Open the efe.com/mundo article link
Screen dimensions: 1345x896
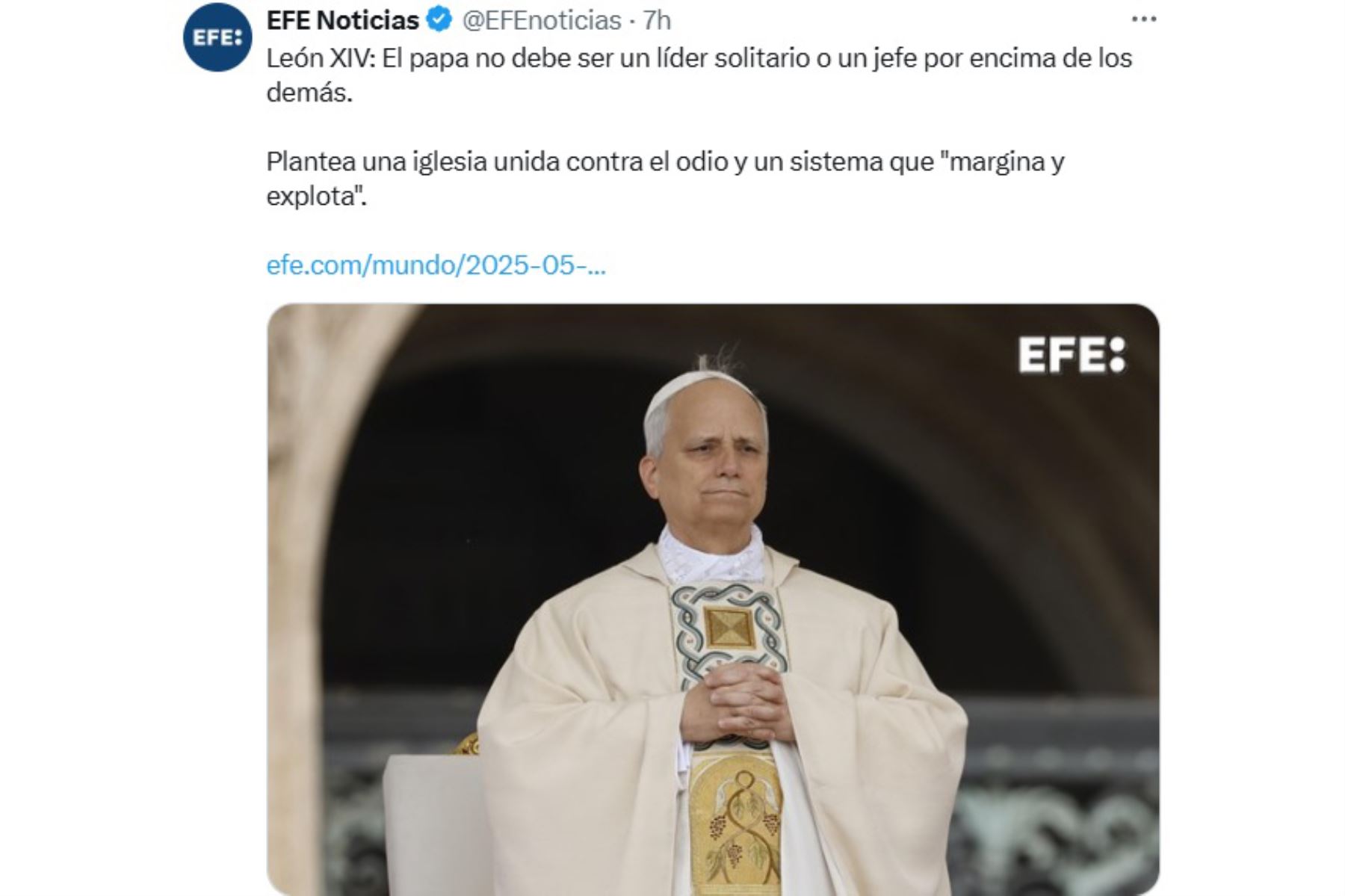436,265
